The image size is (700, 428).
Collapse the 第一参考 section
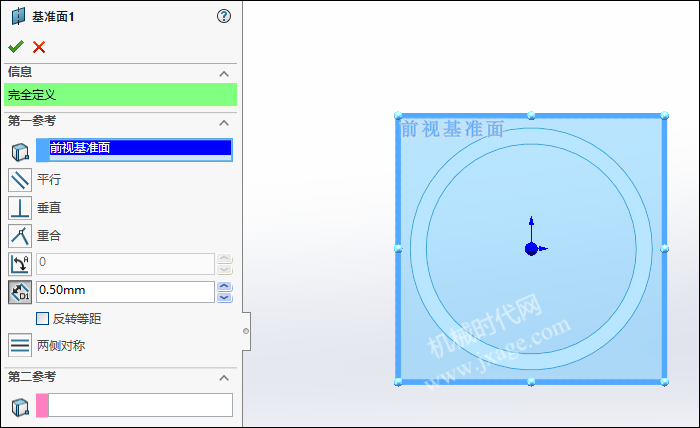[x=224, y=123]
